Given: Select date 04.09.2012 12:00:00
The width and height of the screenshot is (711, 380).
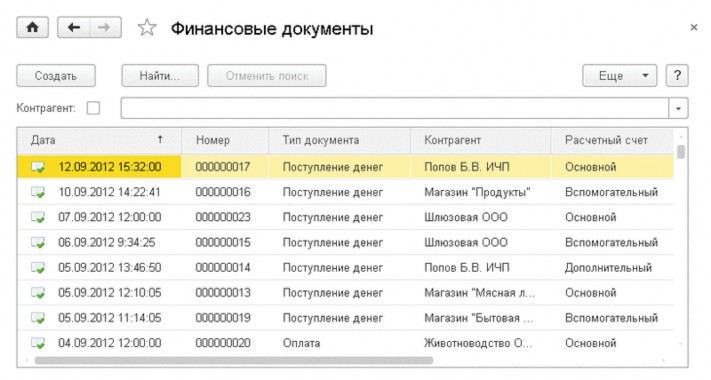Looking at the screenshot, I should point(110,343).
